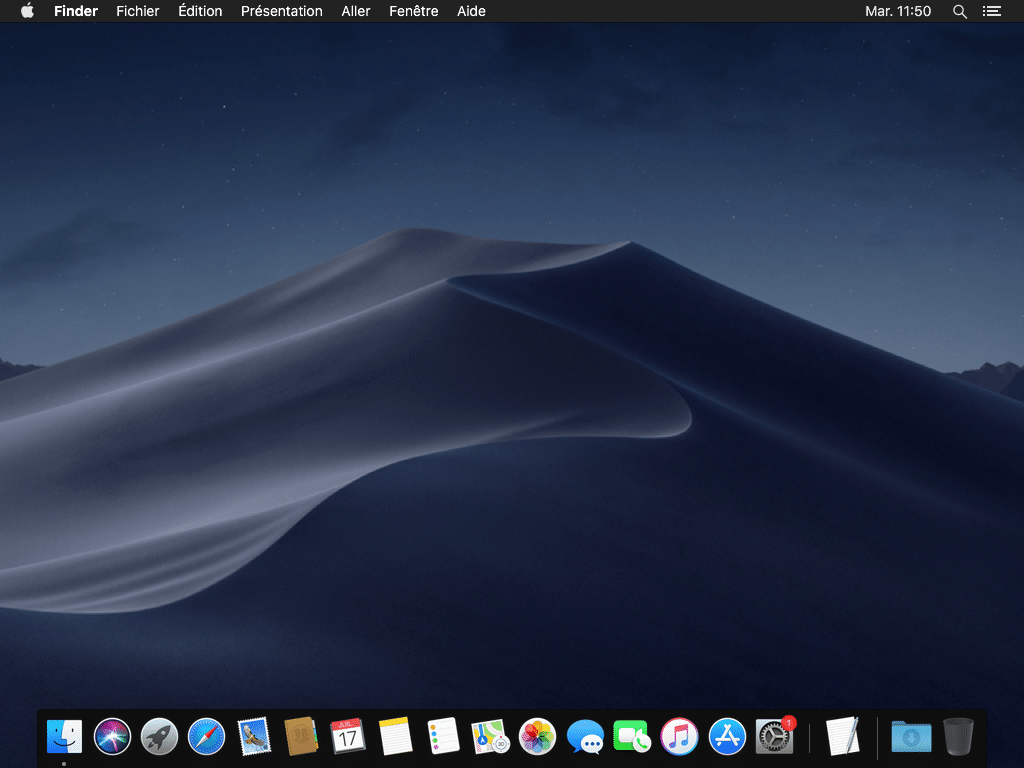The width and height of the screenshot is (1024, 768).
Task: Open the Édition menu
Action: (x=200, y=11)
